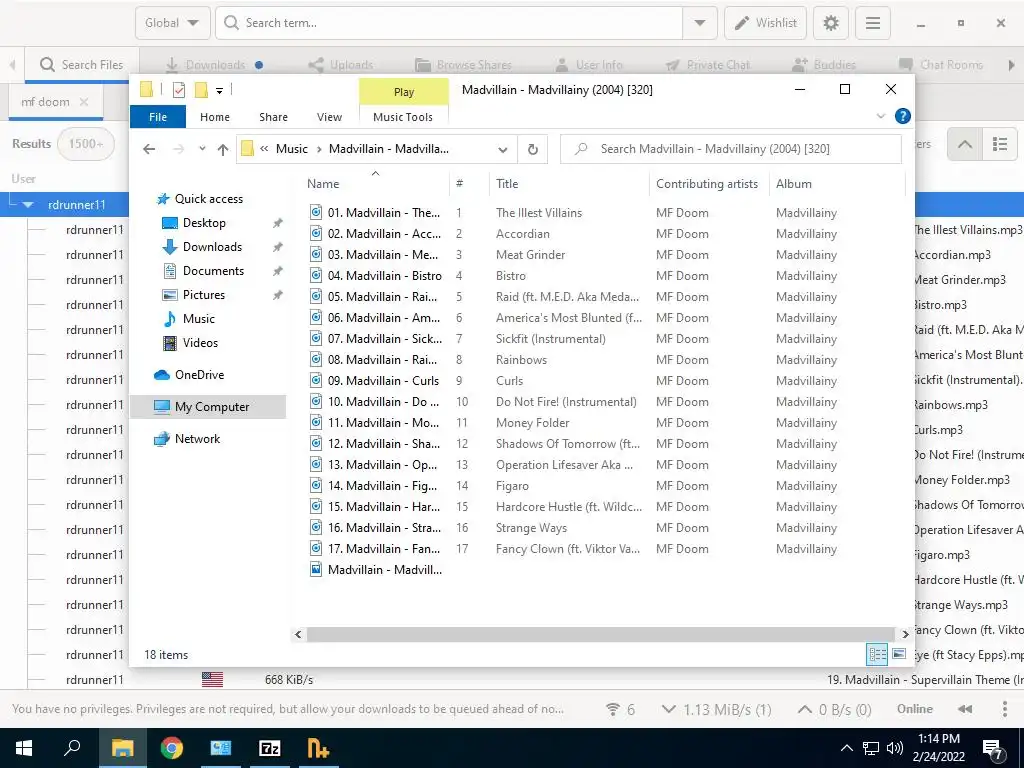Viewport: 1024px width, 768px height.
Task: Click the Properties quick access toolbar icon
Action: pyautogui.click(x=178, y=90)
